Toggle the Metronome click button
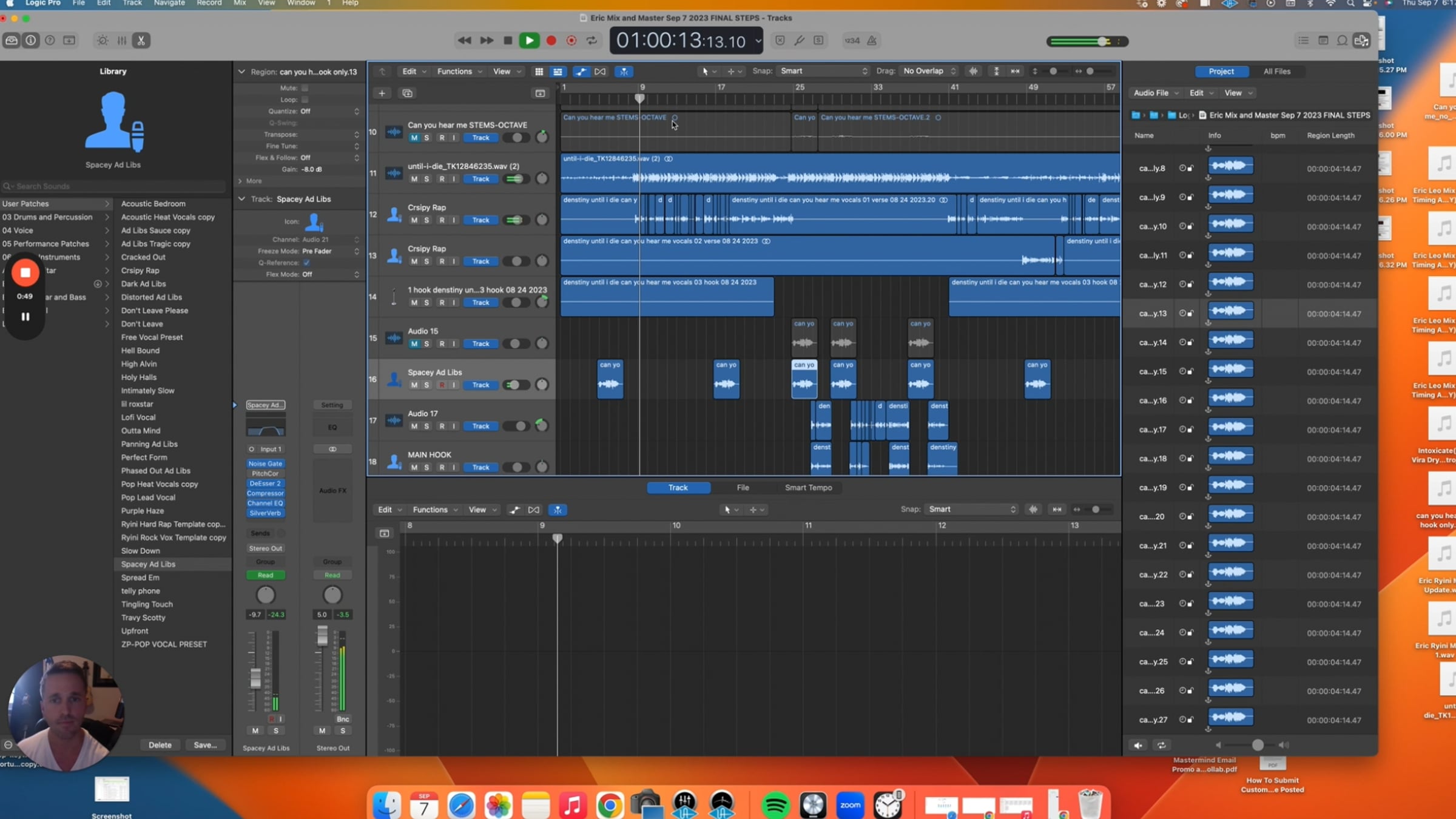 pyautogui.click(x=872, y=41)
